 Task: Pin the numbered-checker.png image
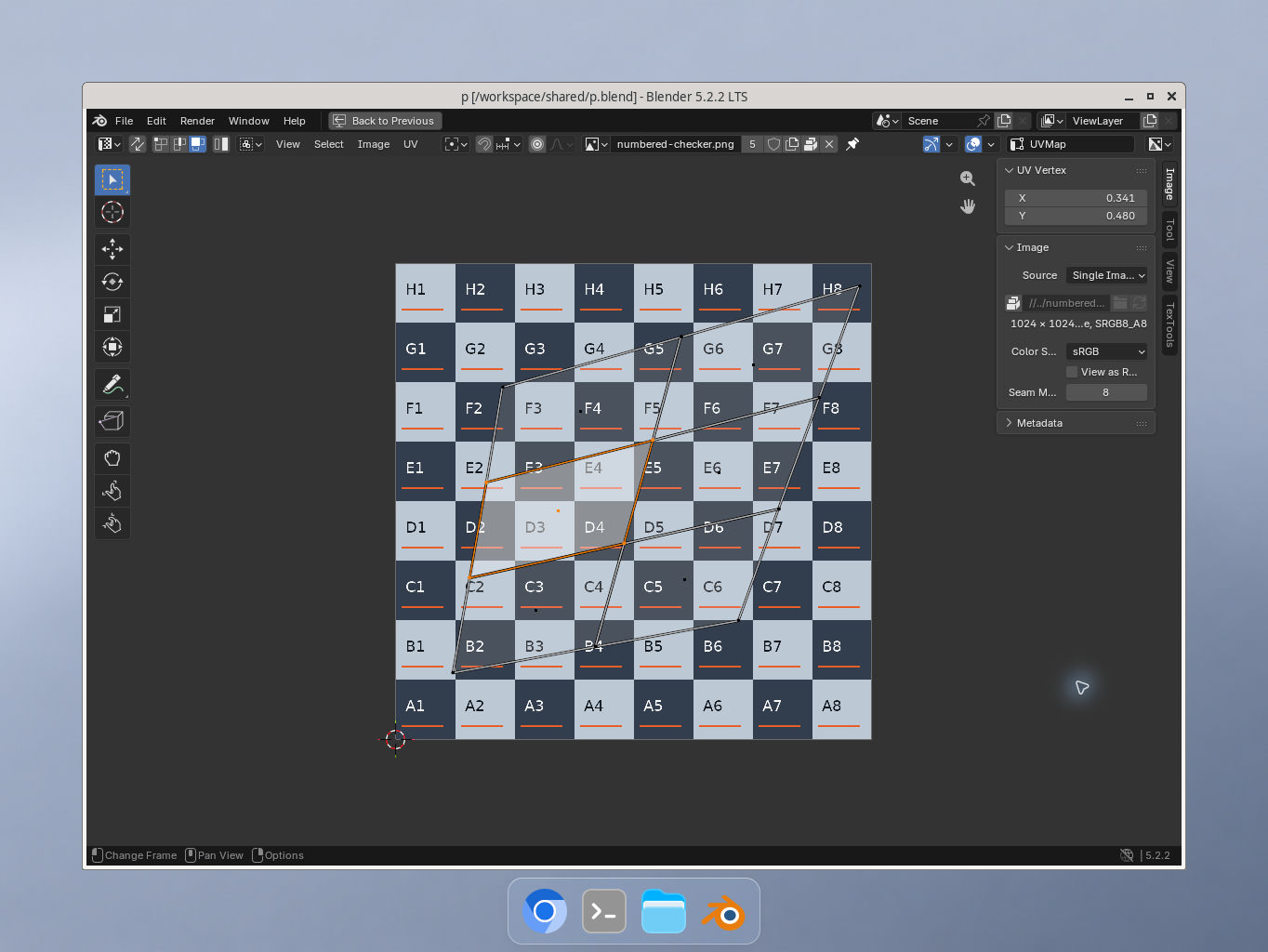tap(852, 144)
